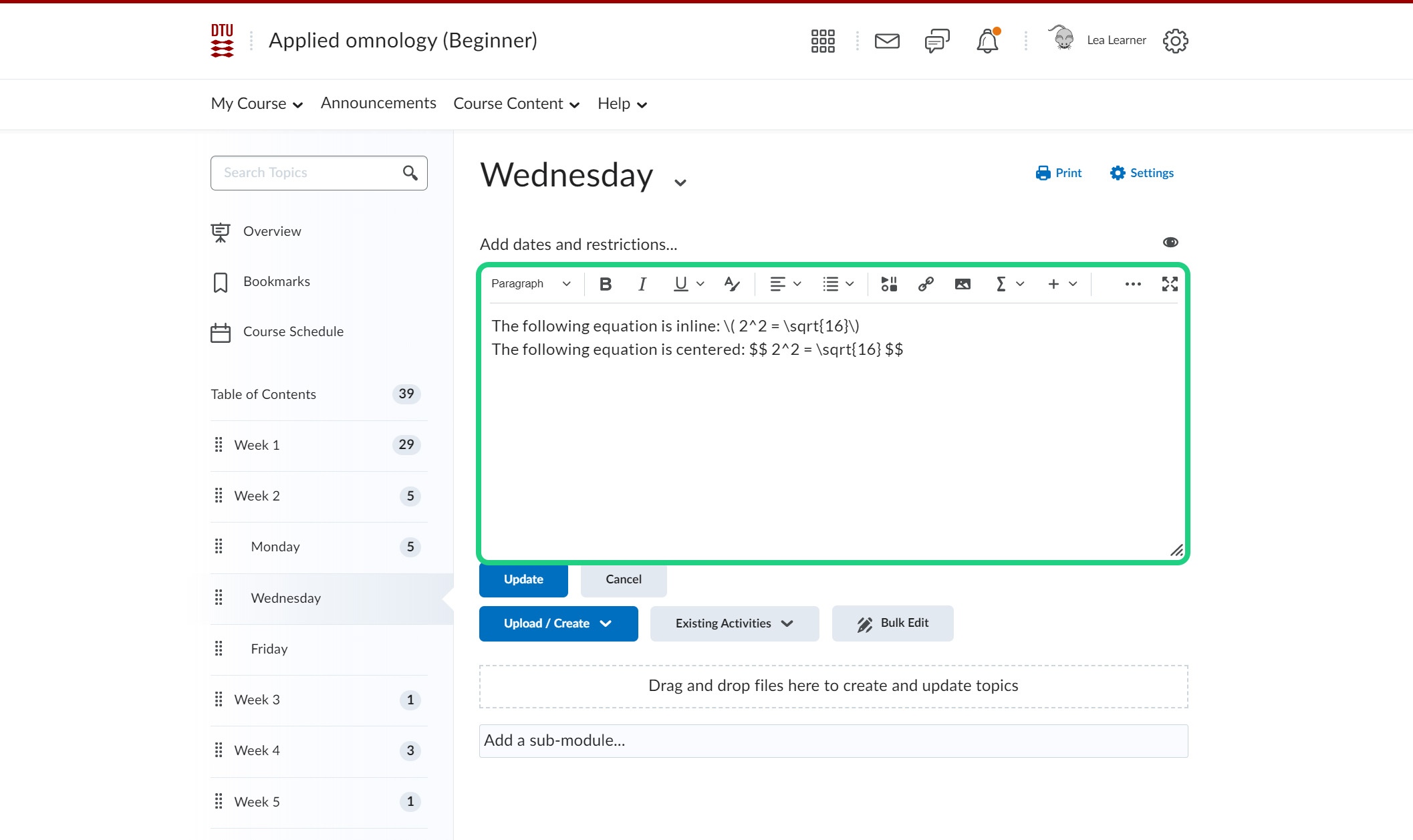Viewport: 1413px width, 840px height.
Task: Expand the Upload / Create dropdown
Action: pyautogui.click(x=558, y=623)
